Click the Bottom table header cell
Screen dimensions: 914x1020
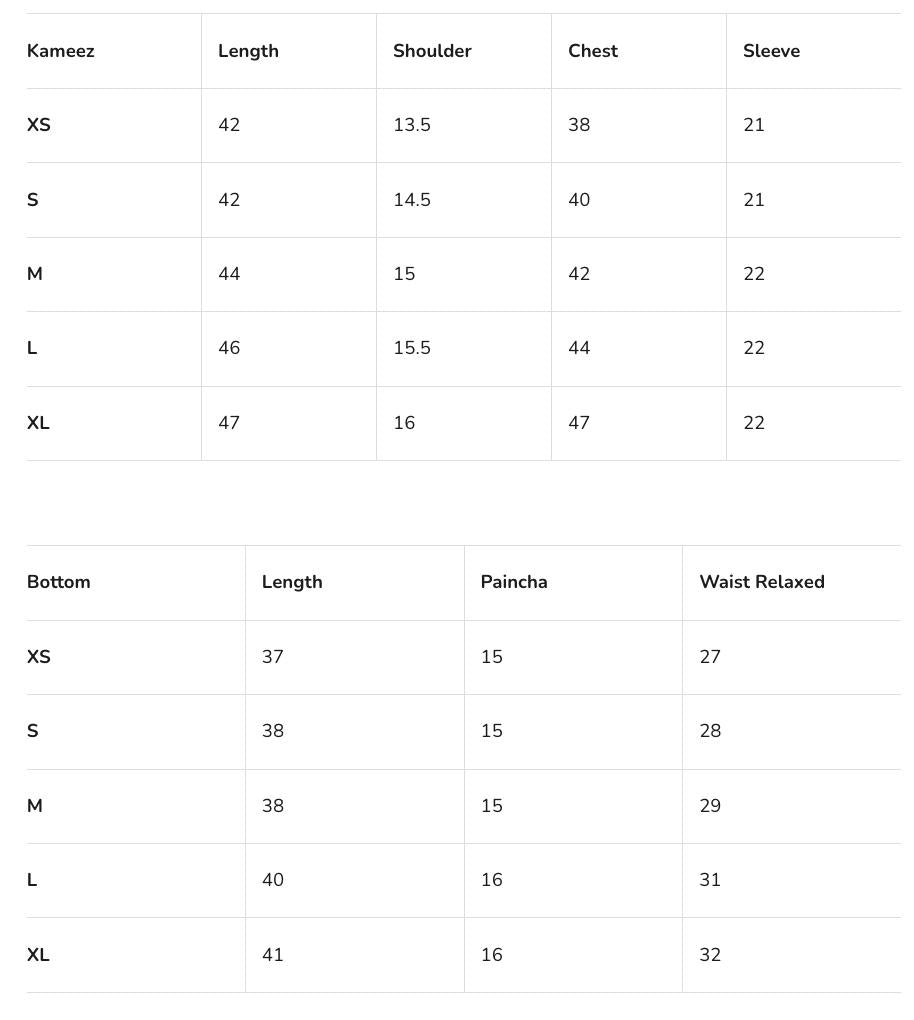tap(59, 582)
